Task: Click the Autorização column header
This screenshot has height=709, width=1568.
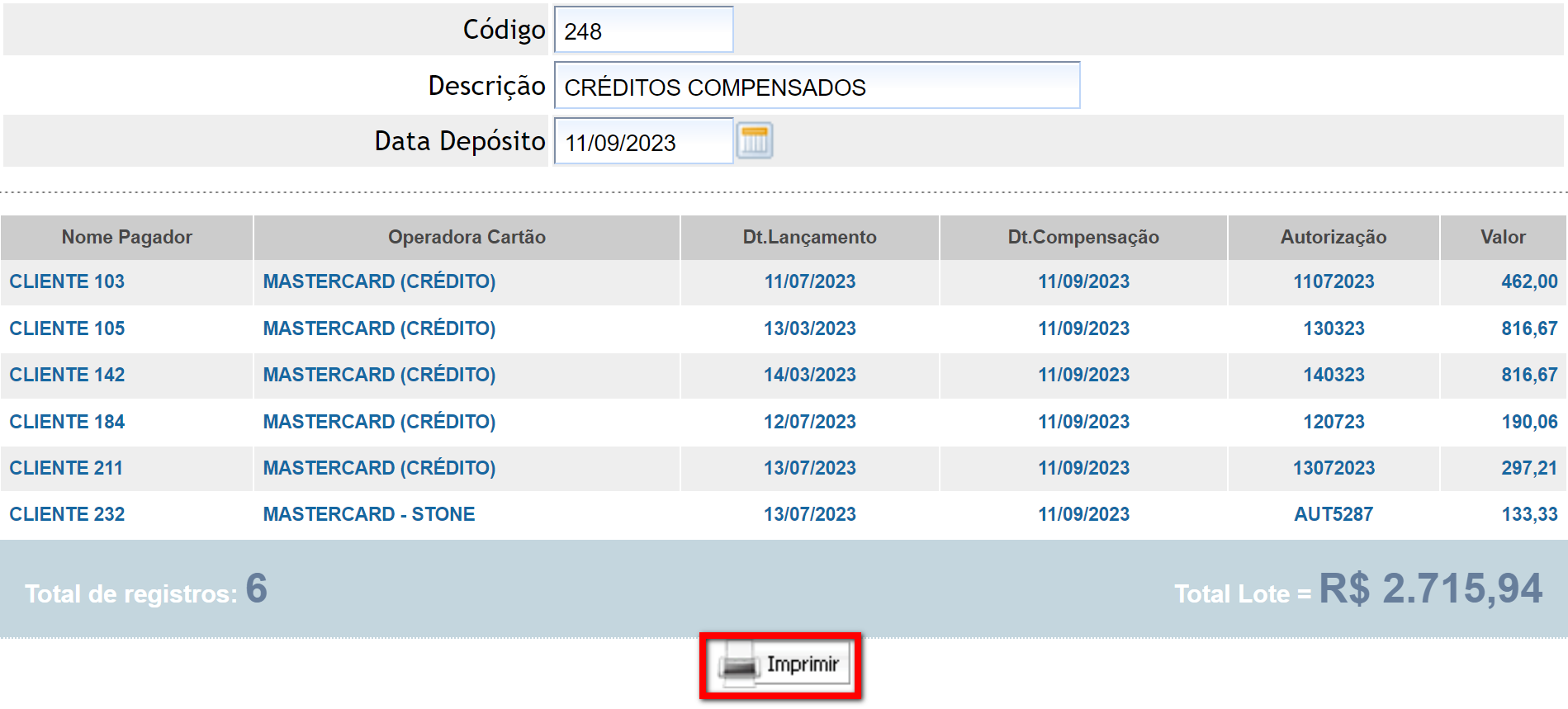Action: pos(1333,238)
